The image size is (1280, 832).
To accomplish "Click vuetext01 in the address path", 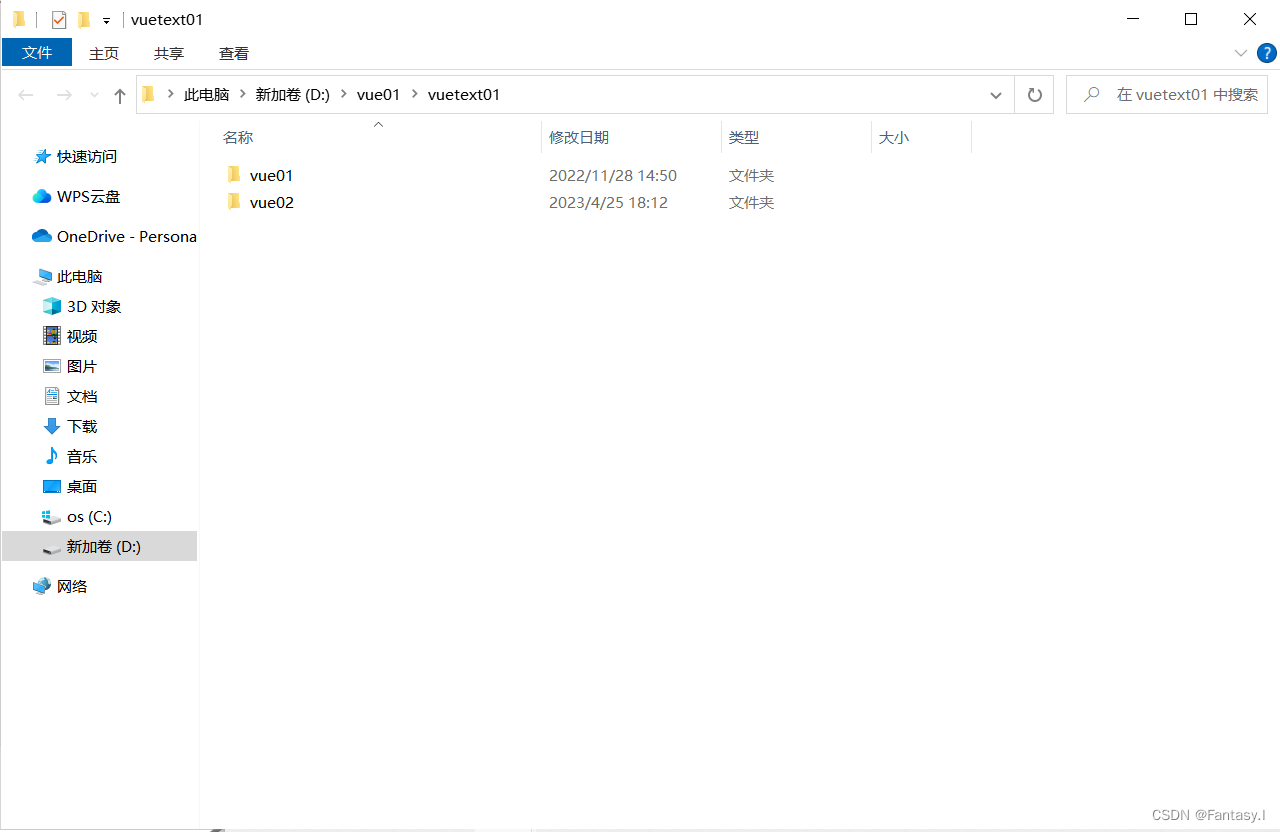I will coord(464,95).
